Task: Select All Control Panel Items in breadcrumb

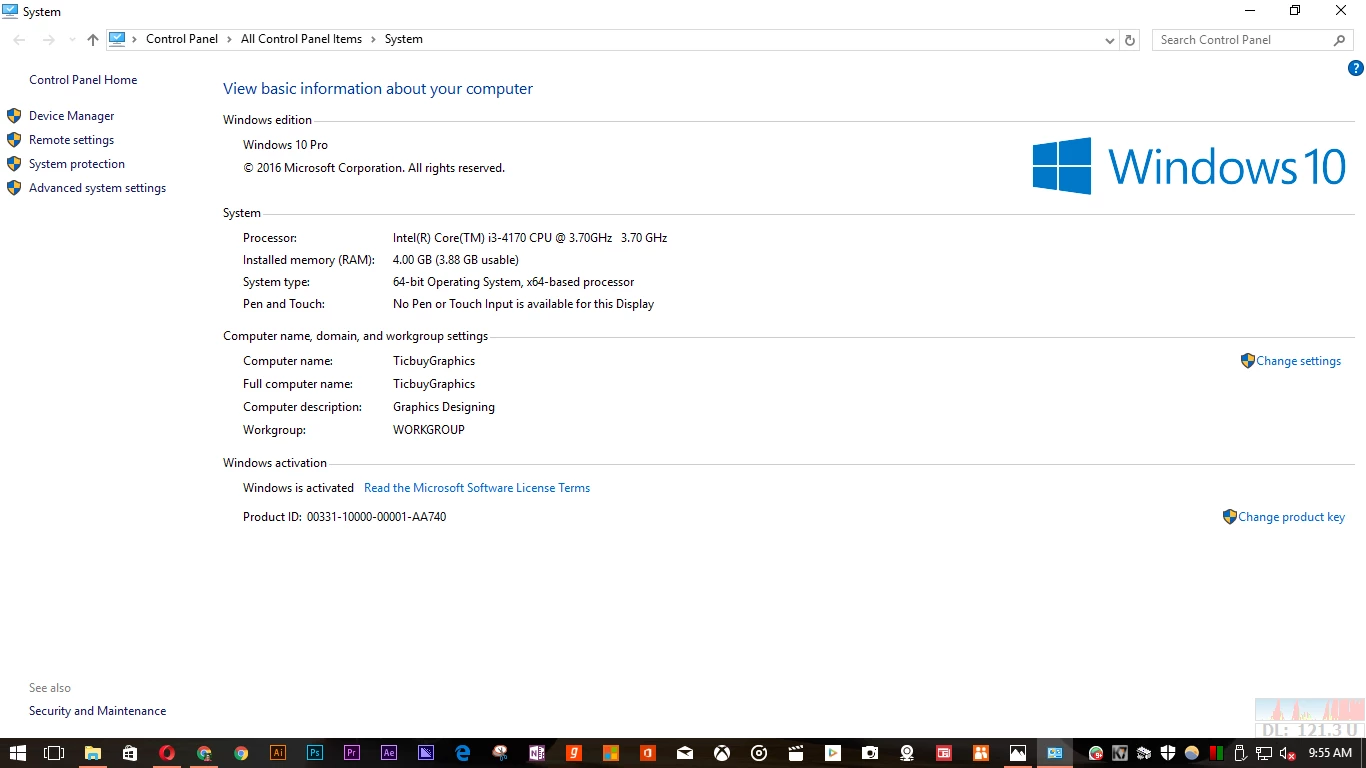Action: pyautogui.click(x=301, y=39)
